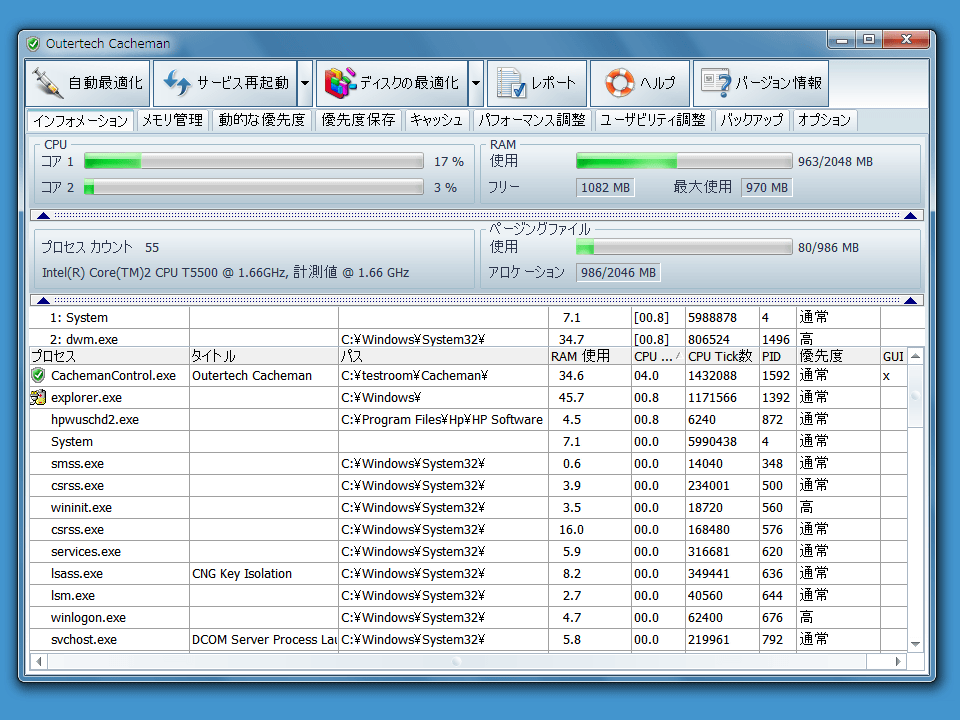Screen dimensions: 960x720
Task: Select the lsass.exe process row
Action: coord(468,574)
